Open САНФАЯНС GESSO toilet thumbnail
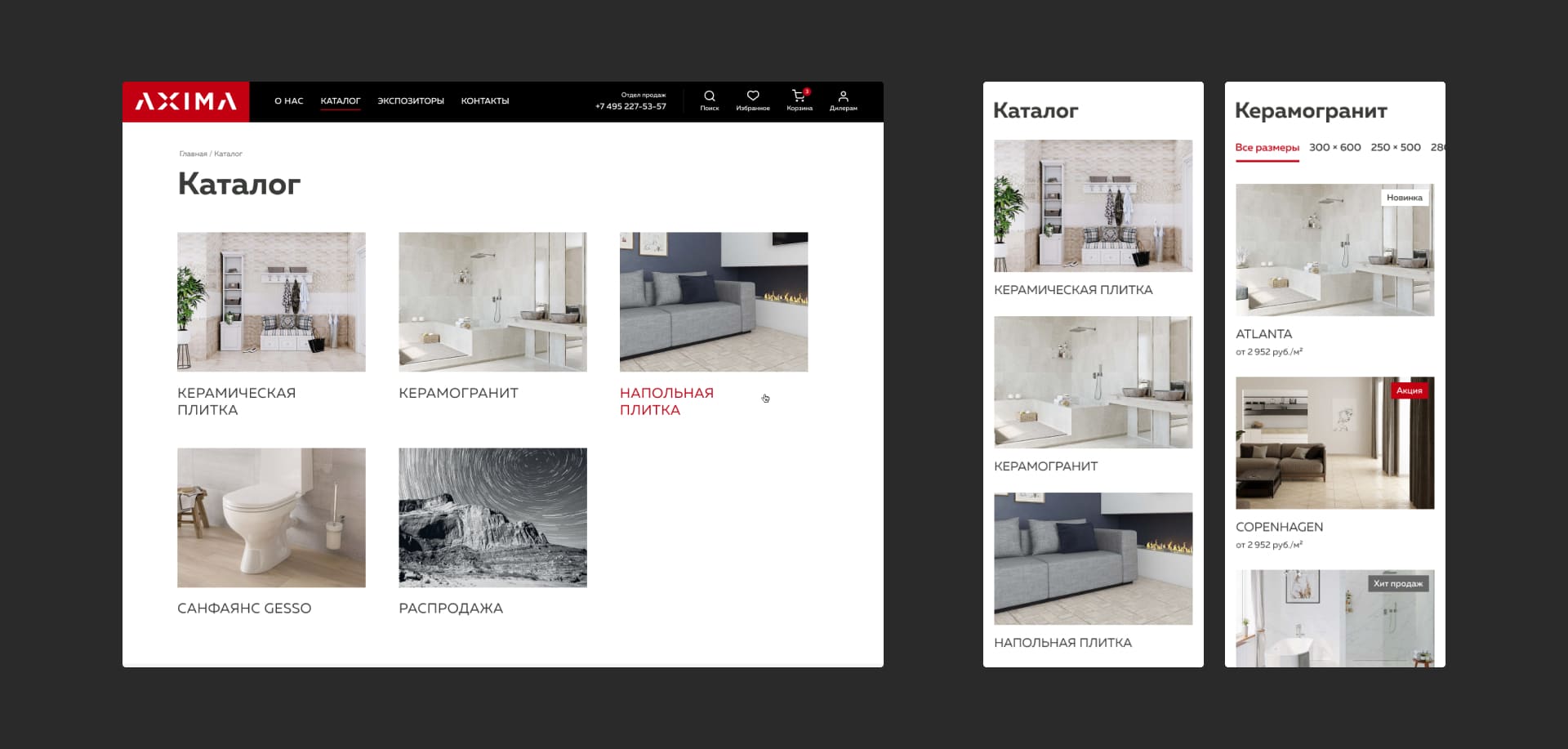The image size is (1568, 749). click(271, 517)
